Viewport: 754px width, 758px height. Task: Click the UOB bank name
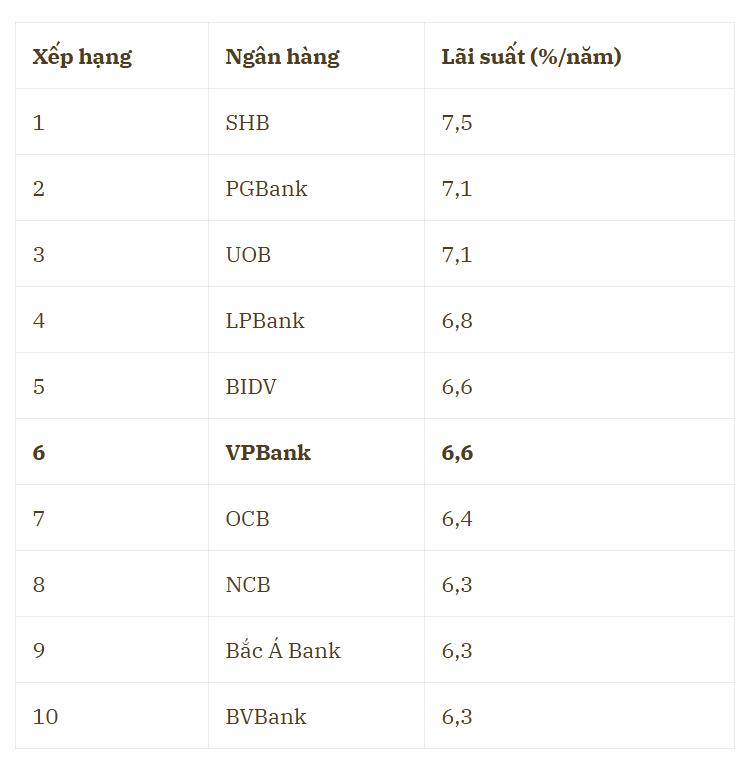click(248, 255)
